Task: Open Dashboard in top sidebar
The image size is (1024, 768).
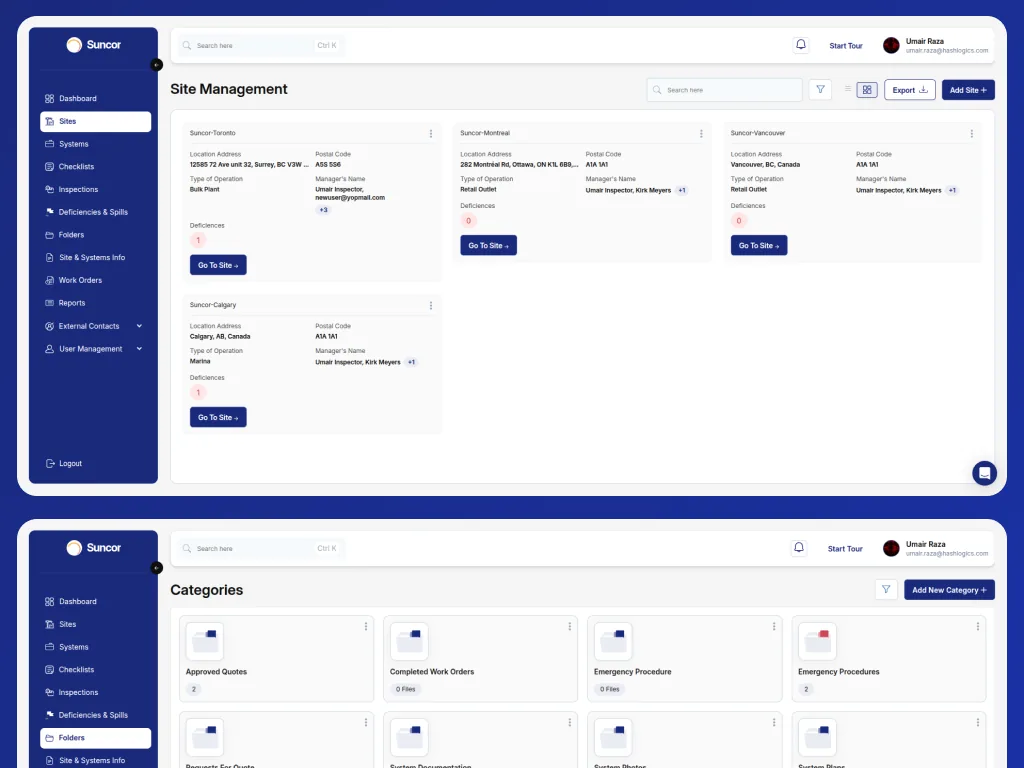Action: pos(95,99)
